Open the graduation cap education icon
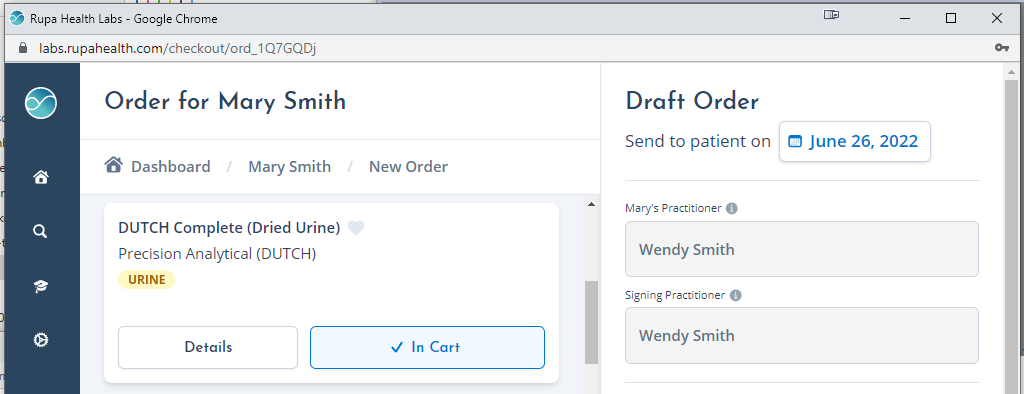 40,286
